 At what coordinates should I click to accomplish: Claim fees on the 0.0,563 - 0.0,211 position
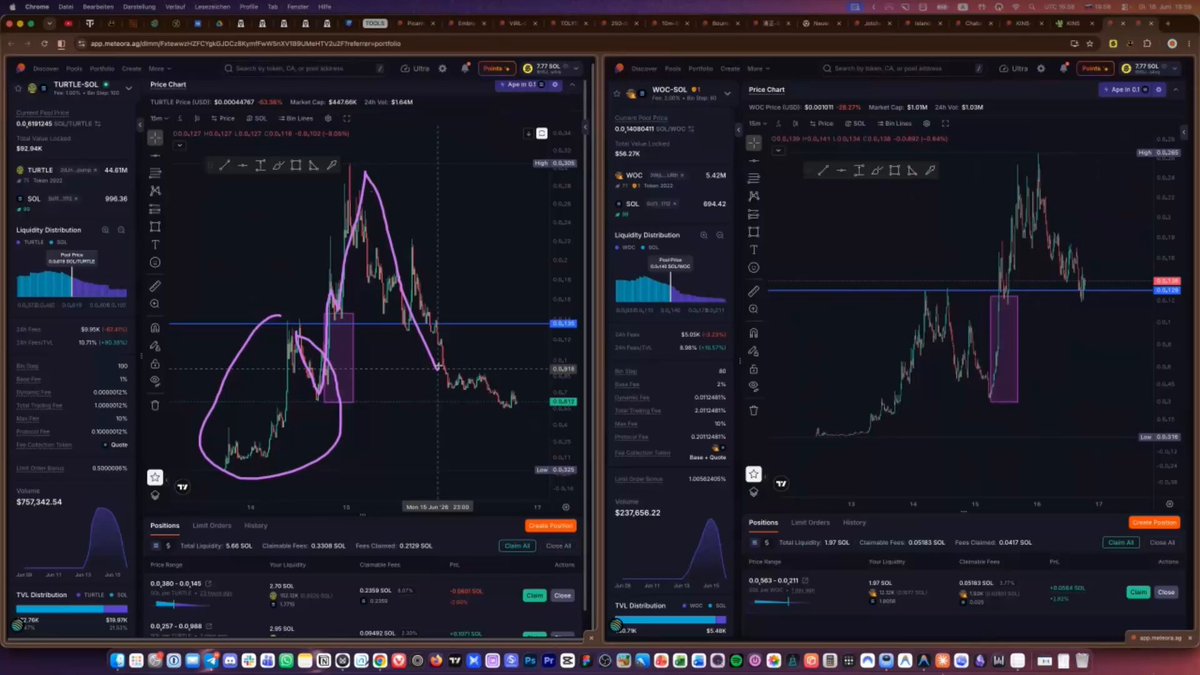(x=1138, y=592)
